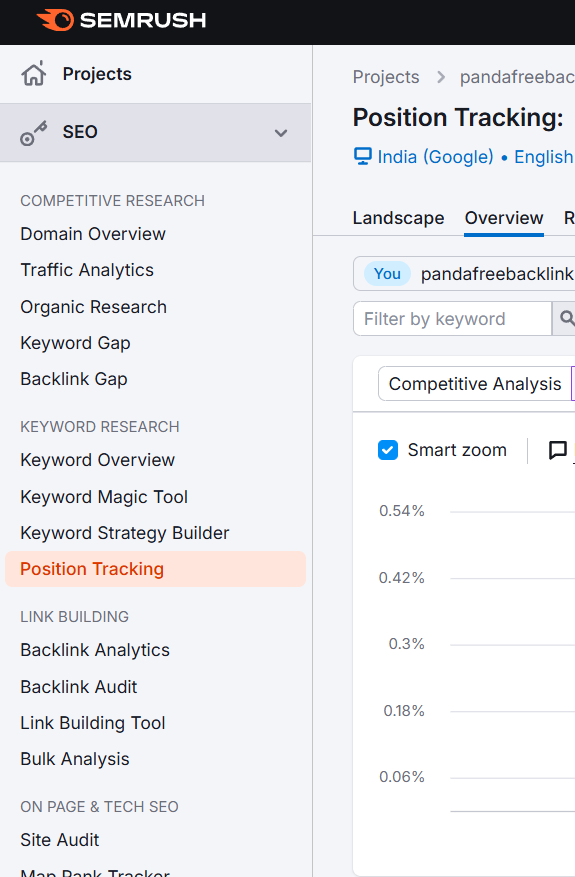The image size is (575, 877).
Task: Click into Filter by keyword field
Action: click(452, 319)
